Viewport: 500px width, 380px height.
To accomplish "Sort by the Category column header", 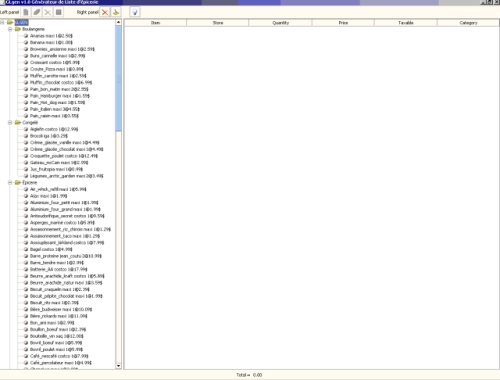I will pyautogui.click(x=468, y=23).
